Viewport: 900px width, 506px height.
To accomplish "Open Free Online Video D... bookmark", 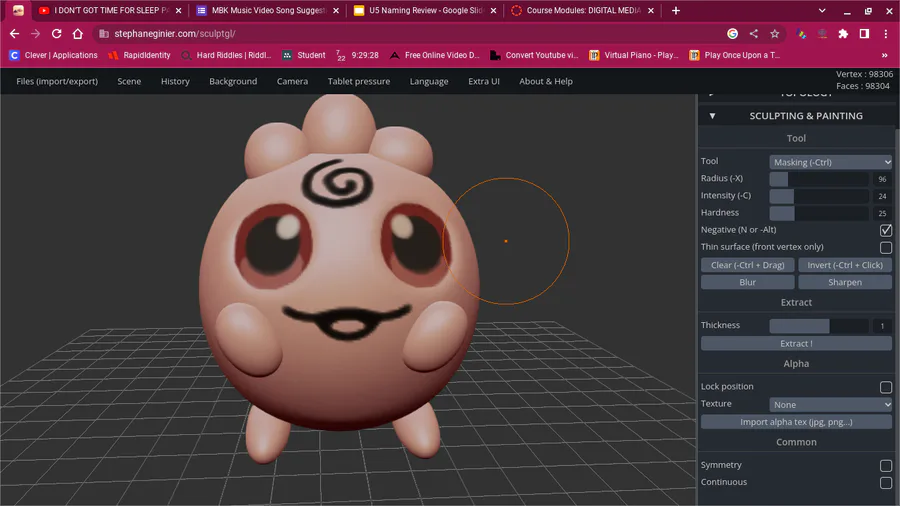I will pyautogui.click(x=435, y=55).
